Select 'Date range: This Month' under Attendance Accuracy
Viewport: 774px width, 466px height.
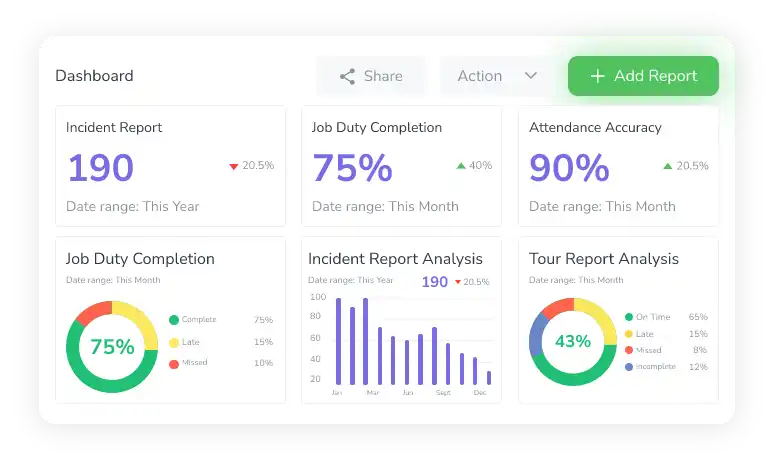pos(602,206)
